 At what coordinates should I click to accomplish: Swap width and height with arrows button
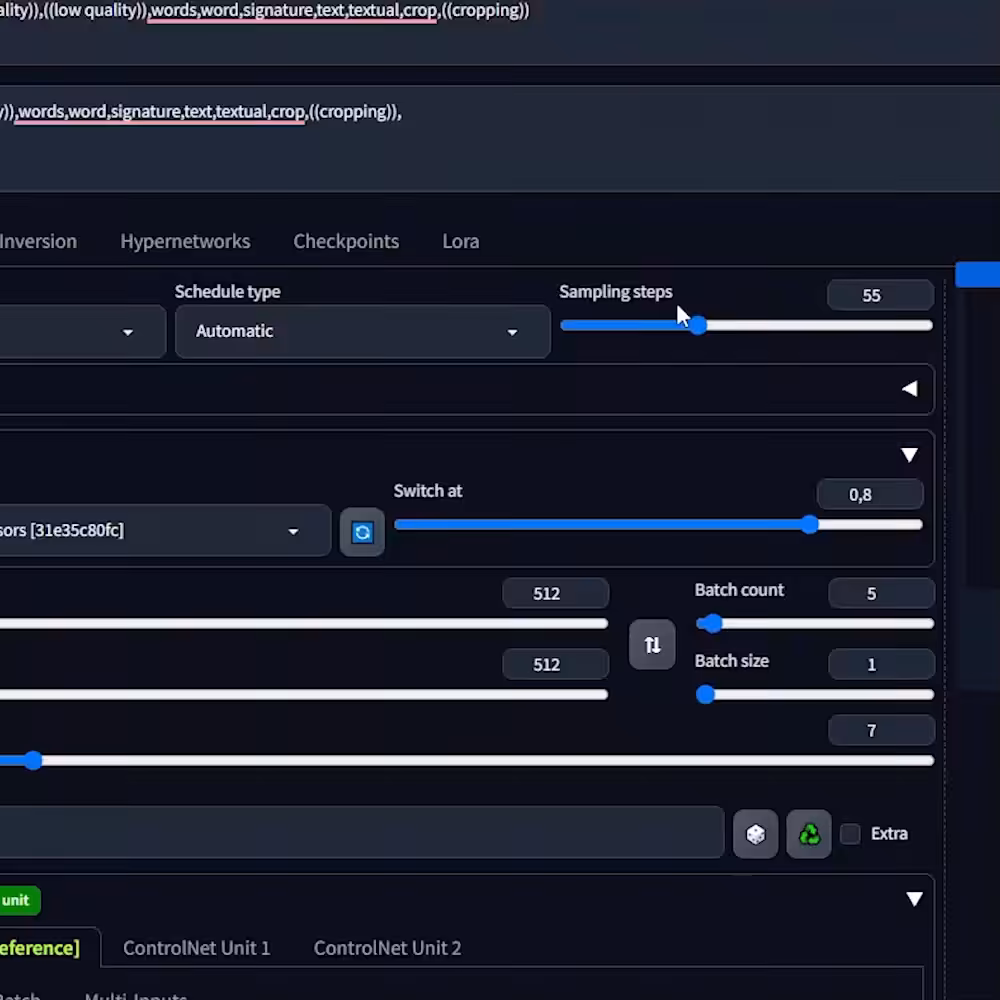tap(652, 645)
